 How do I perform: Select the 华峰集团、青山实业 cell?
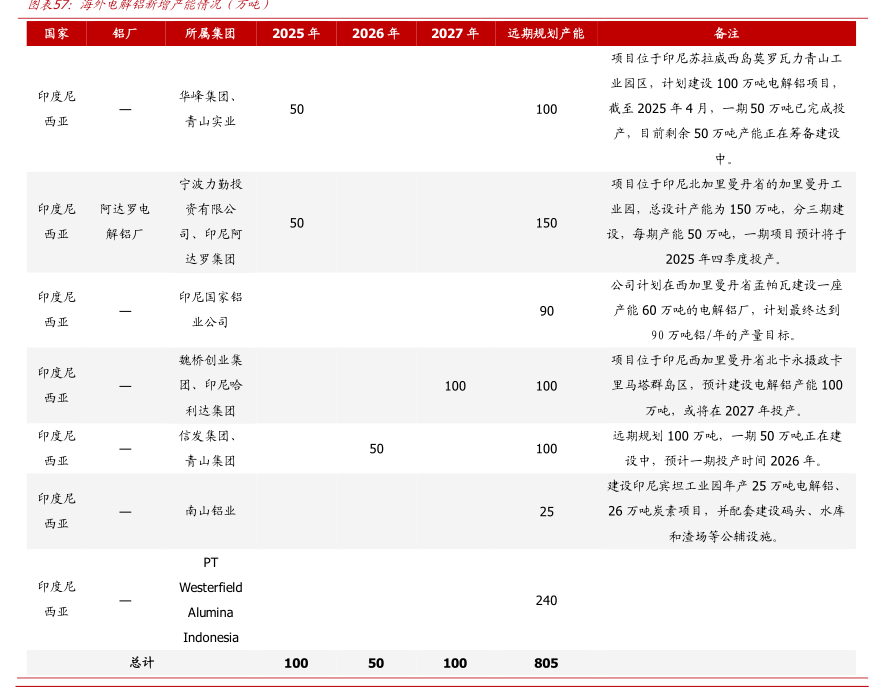(210, 109)
